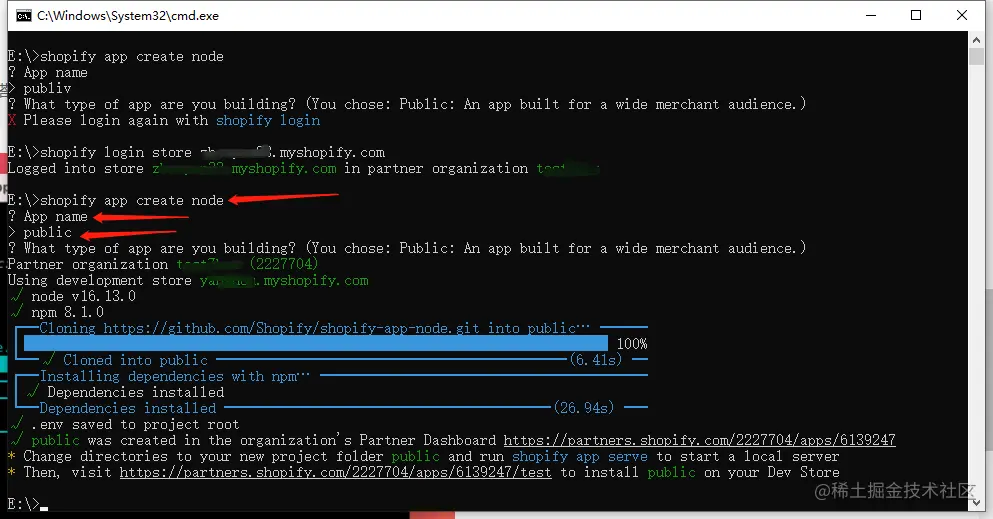This screenshot has height=519, width=993.
Task: Click the '(2227704)' organization ID
Action: [x=284, y=264]
